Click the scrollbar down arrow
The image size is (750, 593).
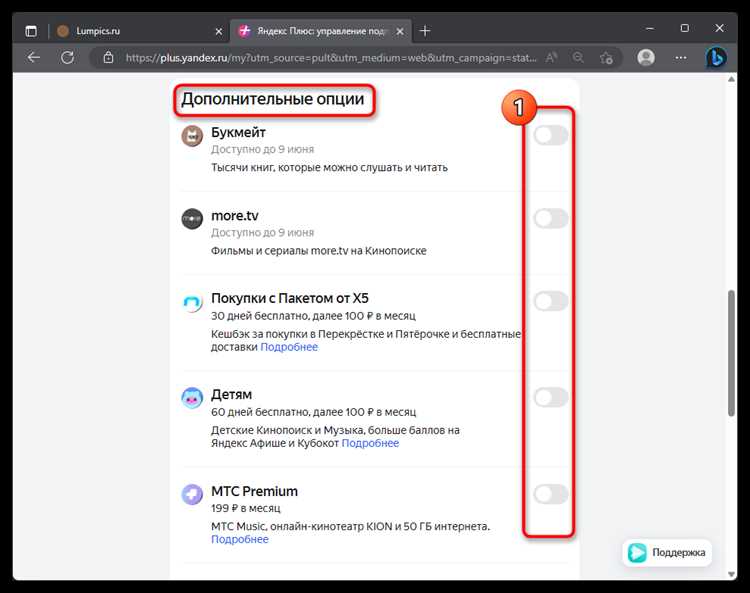pyautogui.click(x=731, y=574)
